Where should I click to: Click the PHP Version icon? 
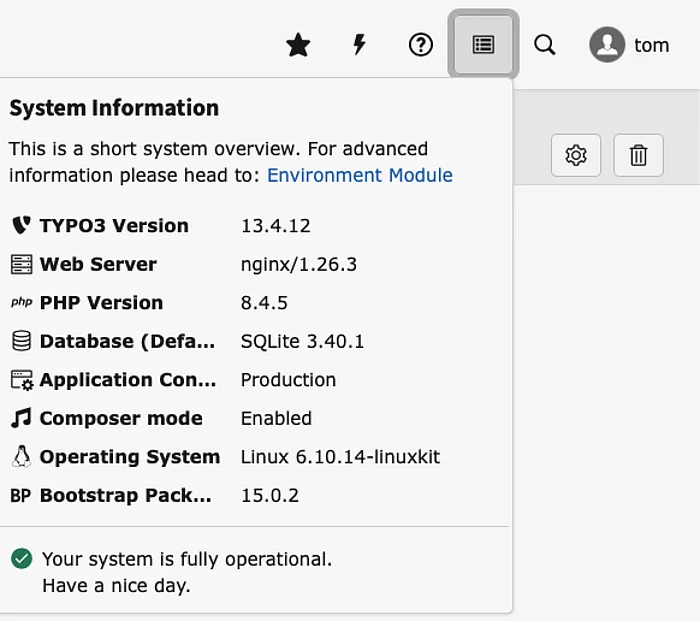click(x=21, y=303)
